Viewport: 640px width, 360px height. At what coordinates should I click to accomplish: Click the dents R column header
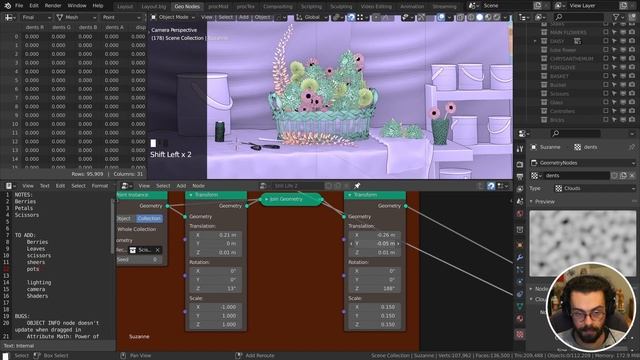pos(34,27)
